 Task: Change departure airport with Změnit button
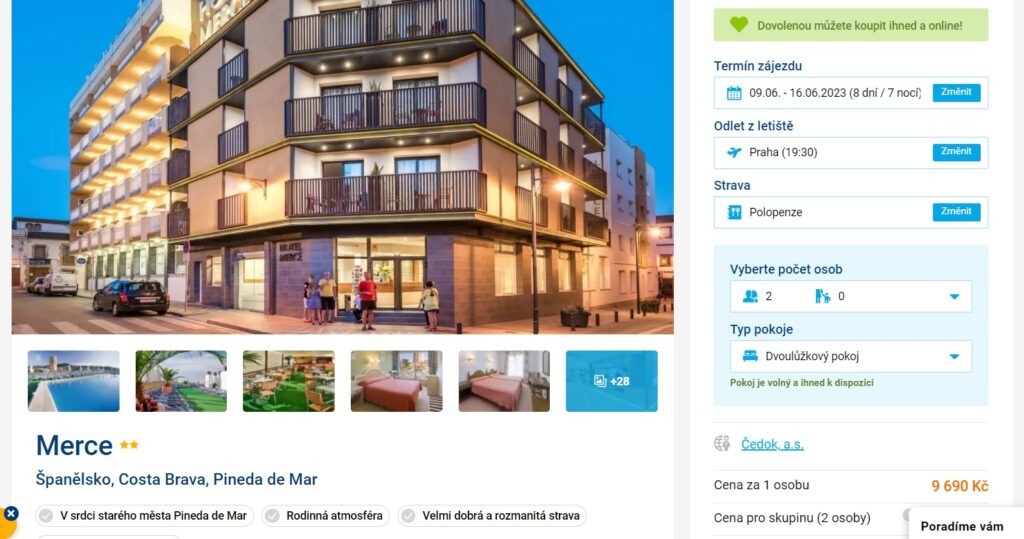pyautogui.click(x=956, y=152)
